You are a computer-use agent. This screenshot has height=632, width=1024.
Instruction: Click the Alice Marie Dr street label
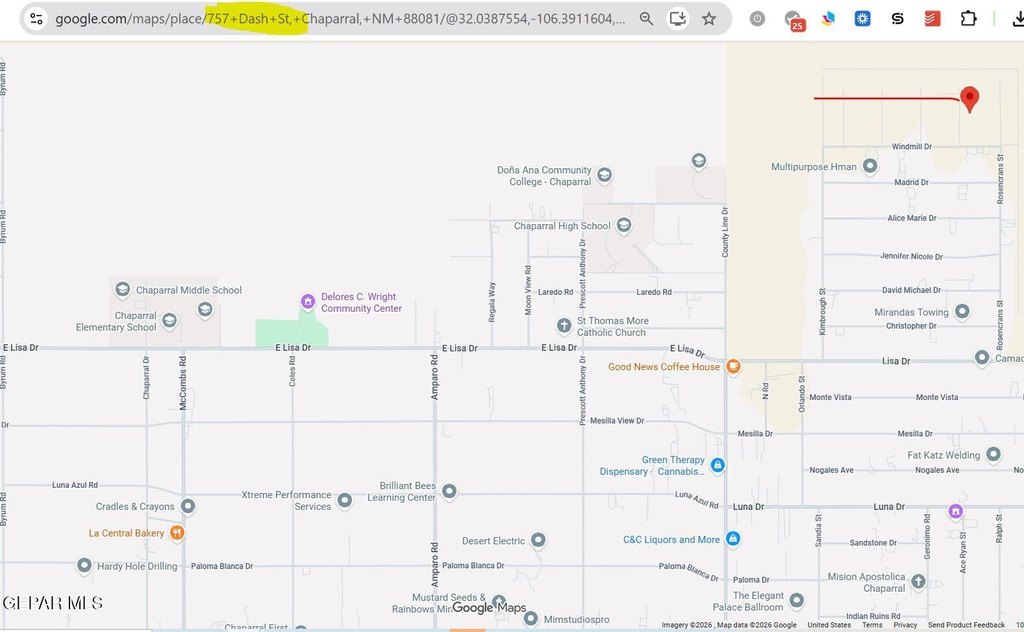click(x=912, y=218)
